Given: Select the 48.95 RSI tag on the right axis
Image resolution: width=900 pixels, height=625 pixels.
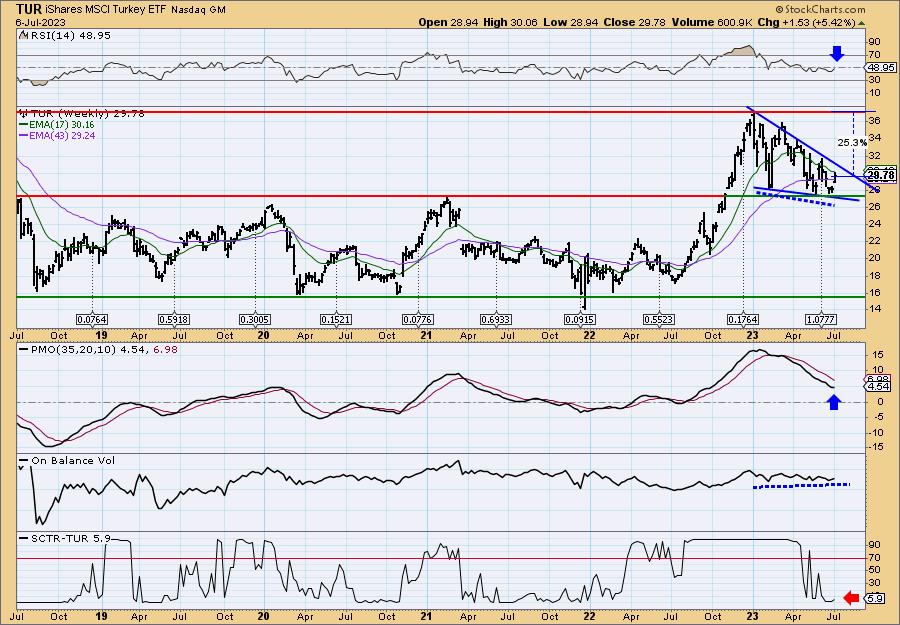Looking at the screenshot, I should [880, 68].
